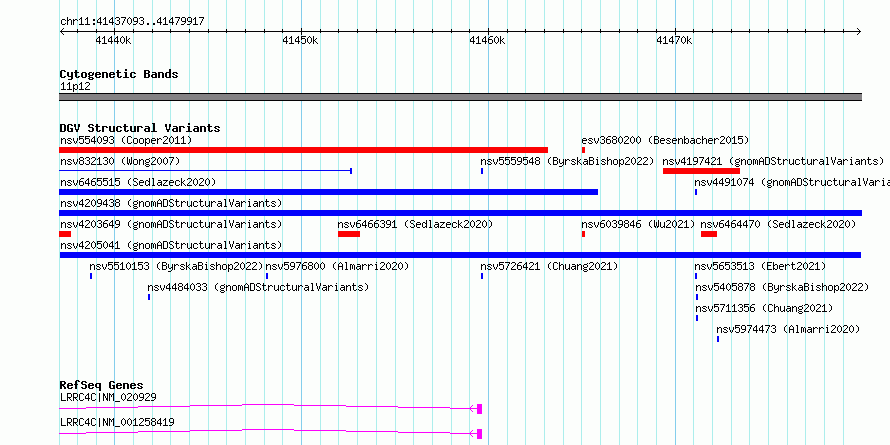Click the 41470k ruler tick label
The width and height of the screenshot is (890, 445).
tap(674, 40)
